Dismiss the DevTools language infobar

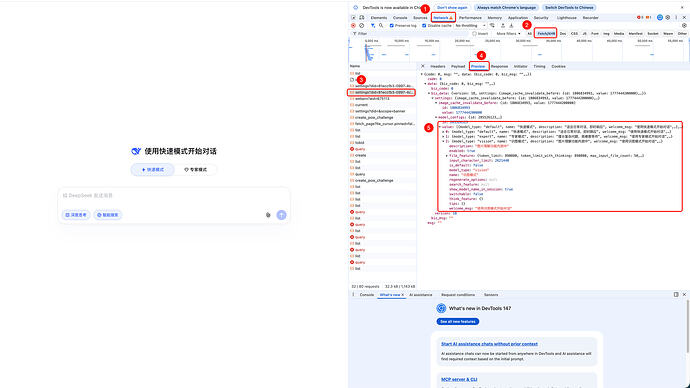[683, 7]
